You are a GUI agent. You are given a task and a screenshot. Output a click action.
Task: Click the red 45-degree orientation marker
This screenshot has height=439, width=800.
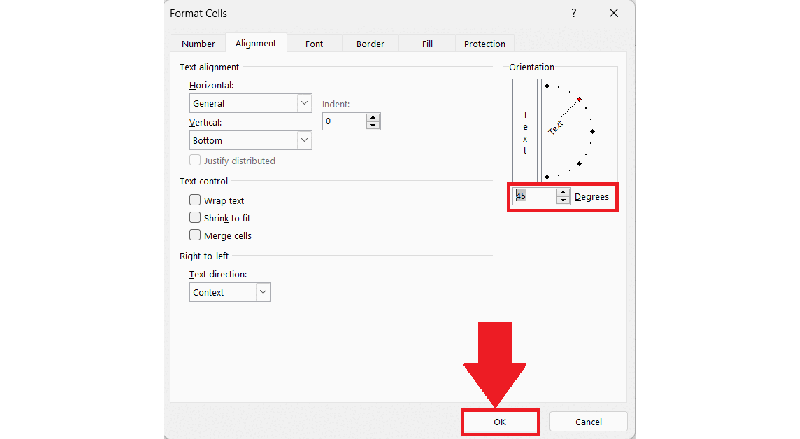click(x=579, y=100)
